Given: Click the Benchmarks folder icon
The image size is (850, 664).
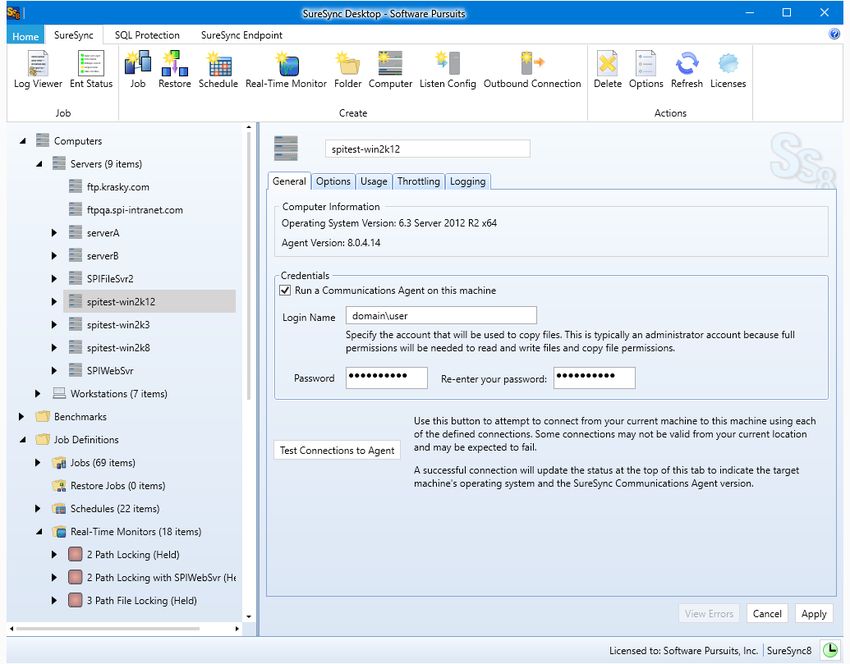Looking at the screenshot, I should (42, 416).
